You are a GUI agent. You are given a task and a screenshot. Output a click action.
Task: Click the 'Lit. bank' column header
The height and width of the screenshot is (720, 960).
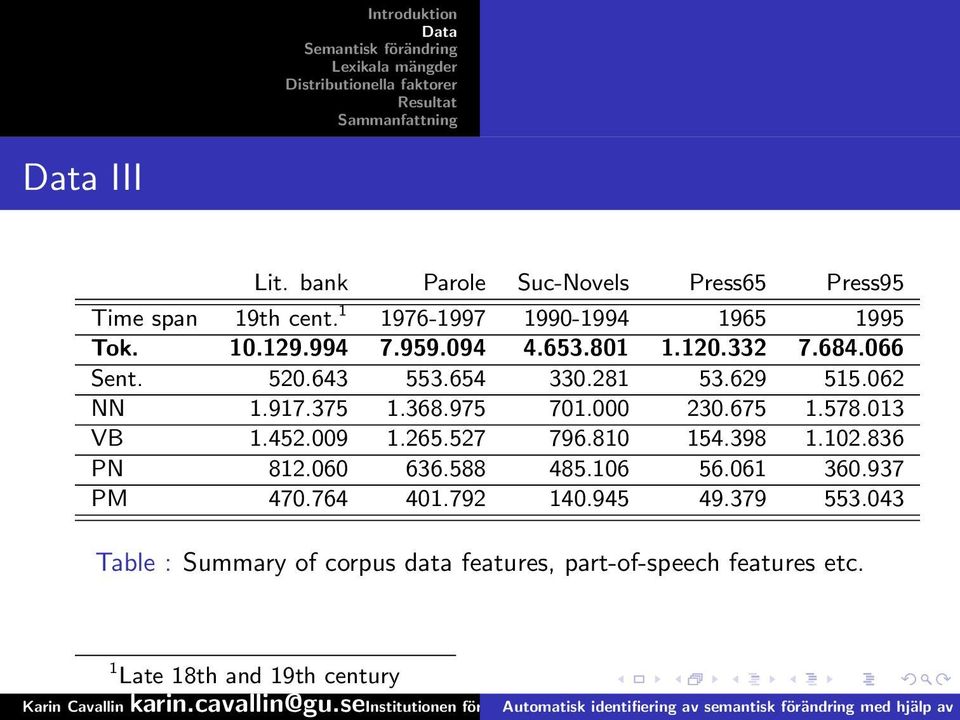pyautogui.click(x=301, y=282)
